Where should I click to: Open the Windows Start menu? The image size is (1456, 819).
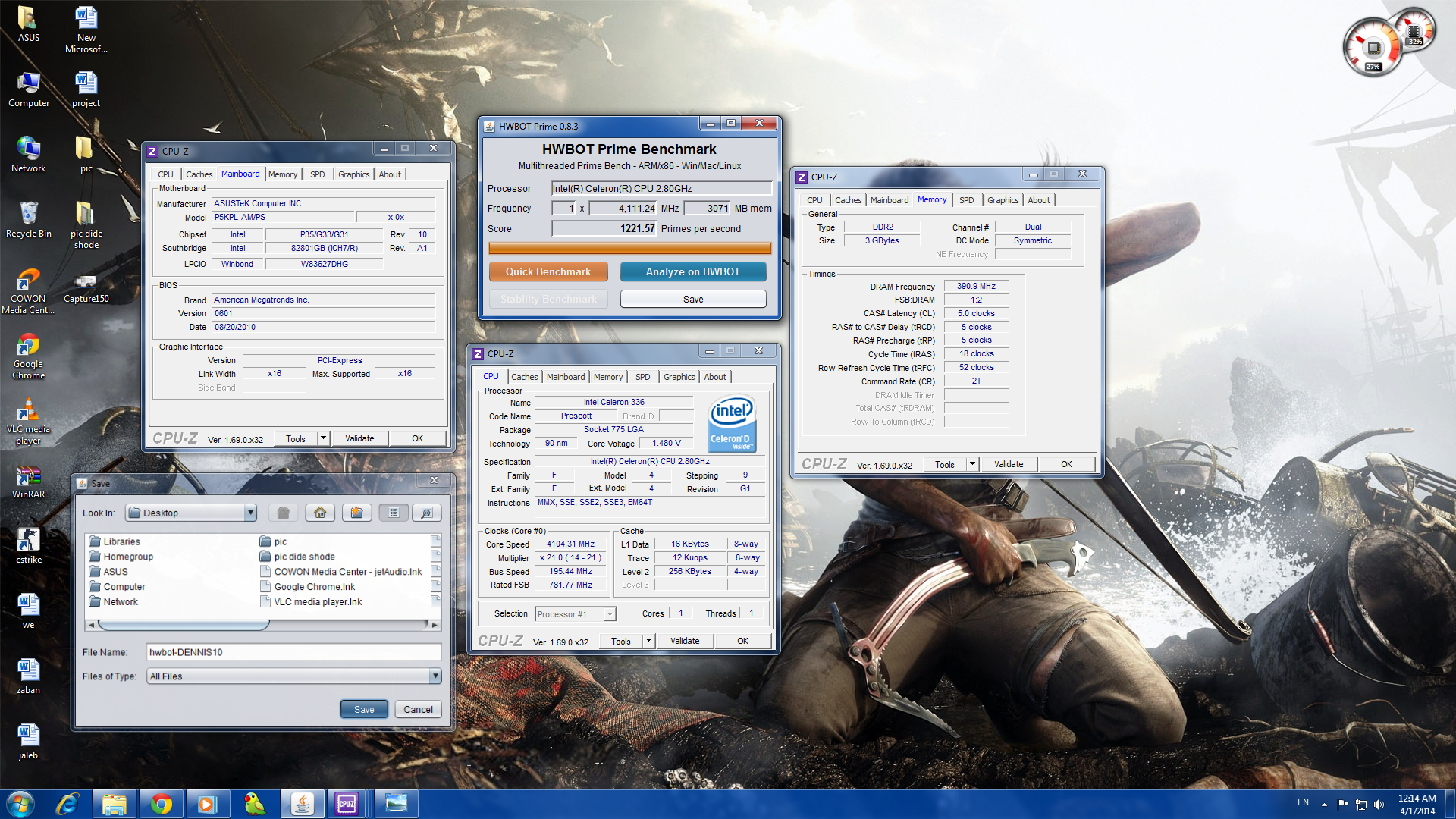pos(20,803)
